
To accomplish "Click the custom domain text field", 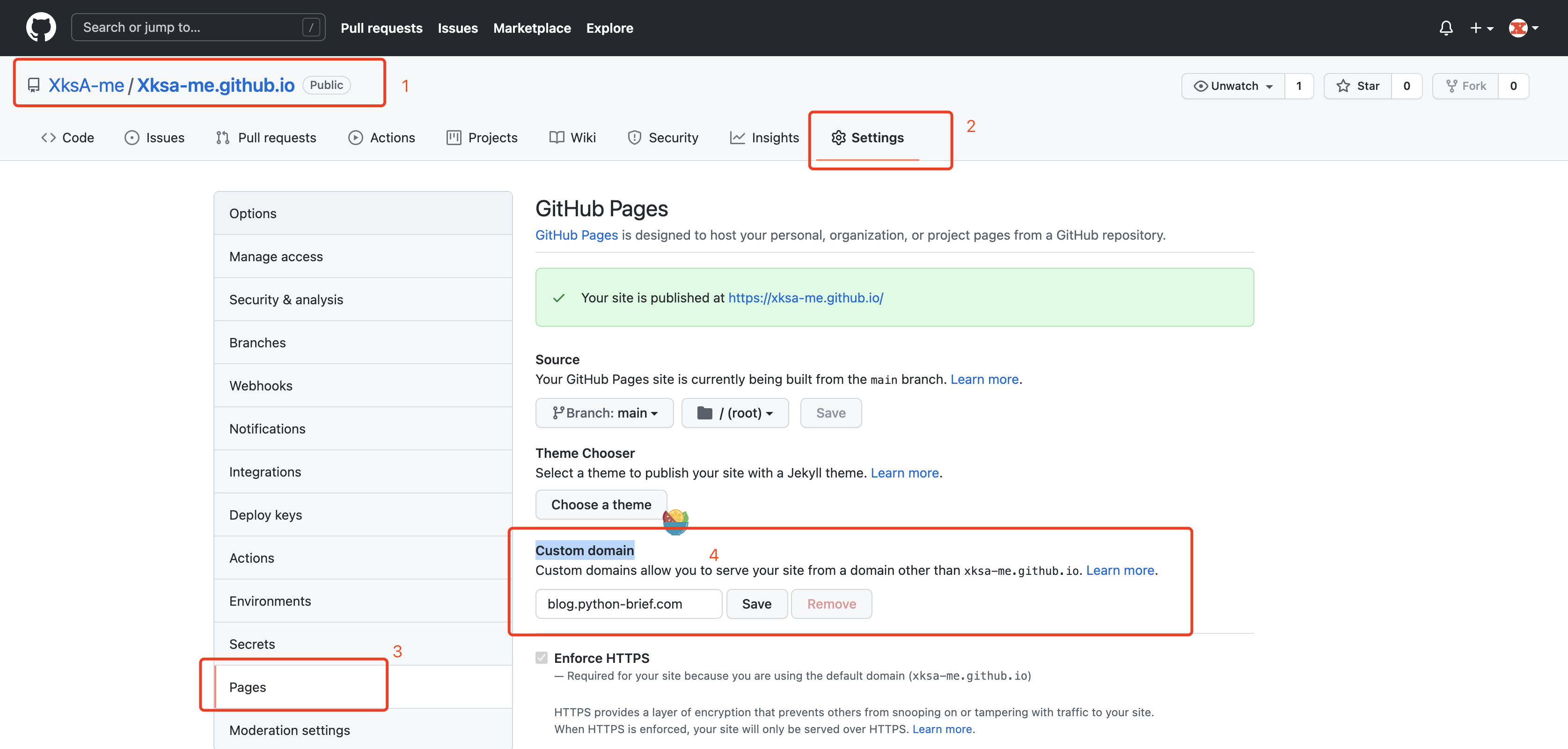I will point(628,603).
